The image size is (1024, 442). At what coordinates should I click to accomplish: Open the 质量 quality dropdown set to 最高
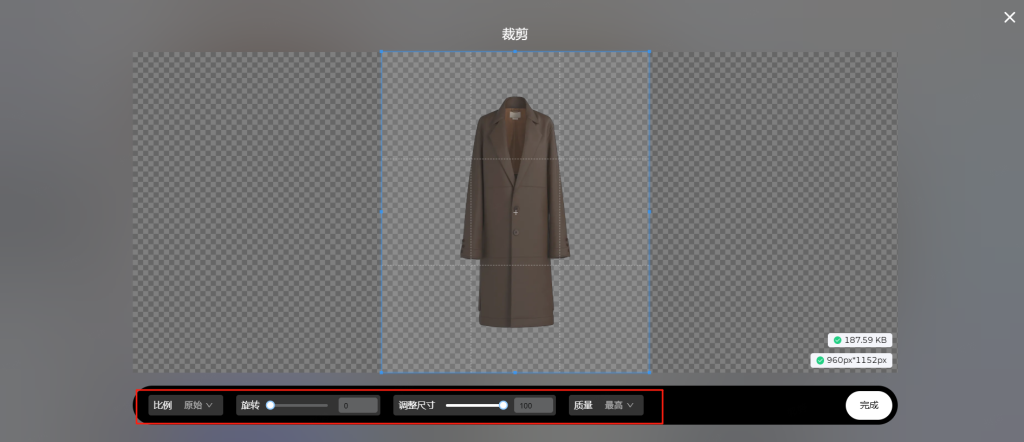(619, 405)
